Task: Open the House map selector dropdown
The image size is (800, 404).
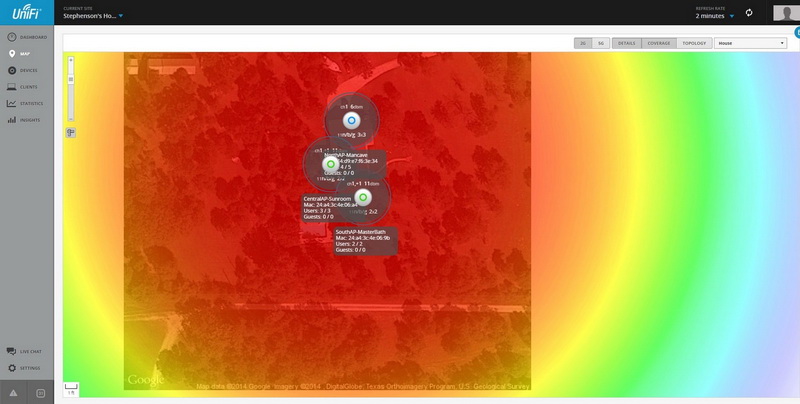Action: tap(750, 43)
